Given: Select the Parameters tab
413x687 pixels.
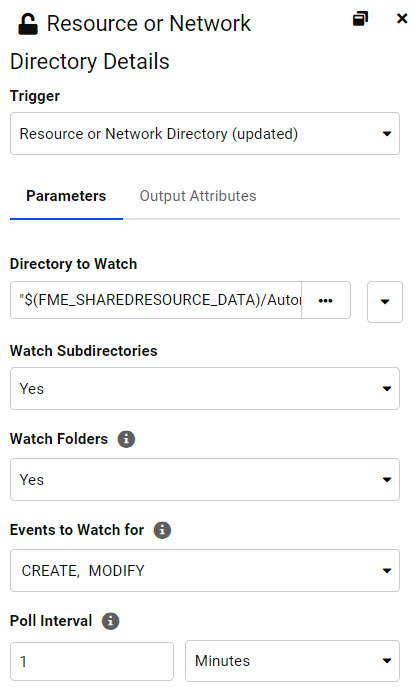Looking at the screenshot, I should click(66, 196).
